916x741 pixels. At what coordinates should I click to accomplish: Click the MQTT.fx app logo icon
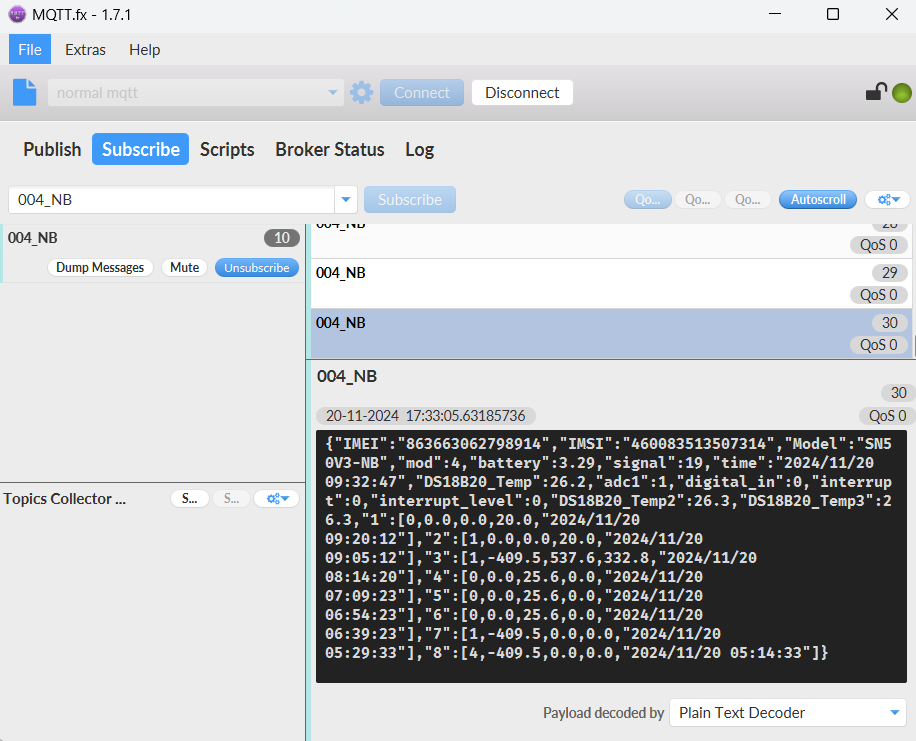tap(17, 14)
